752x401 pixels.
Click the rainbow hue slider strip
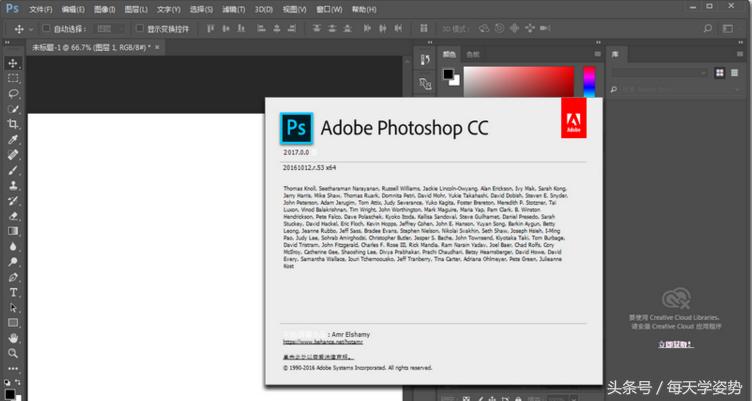pos(589,82)
